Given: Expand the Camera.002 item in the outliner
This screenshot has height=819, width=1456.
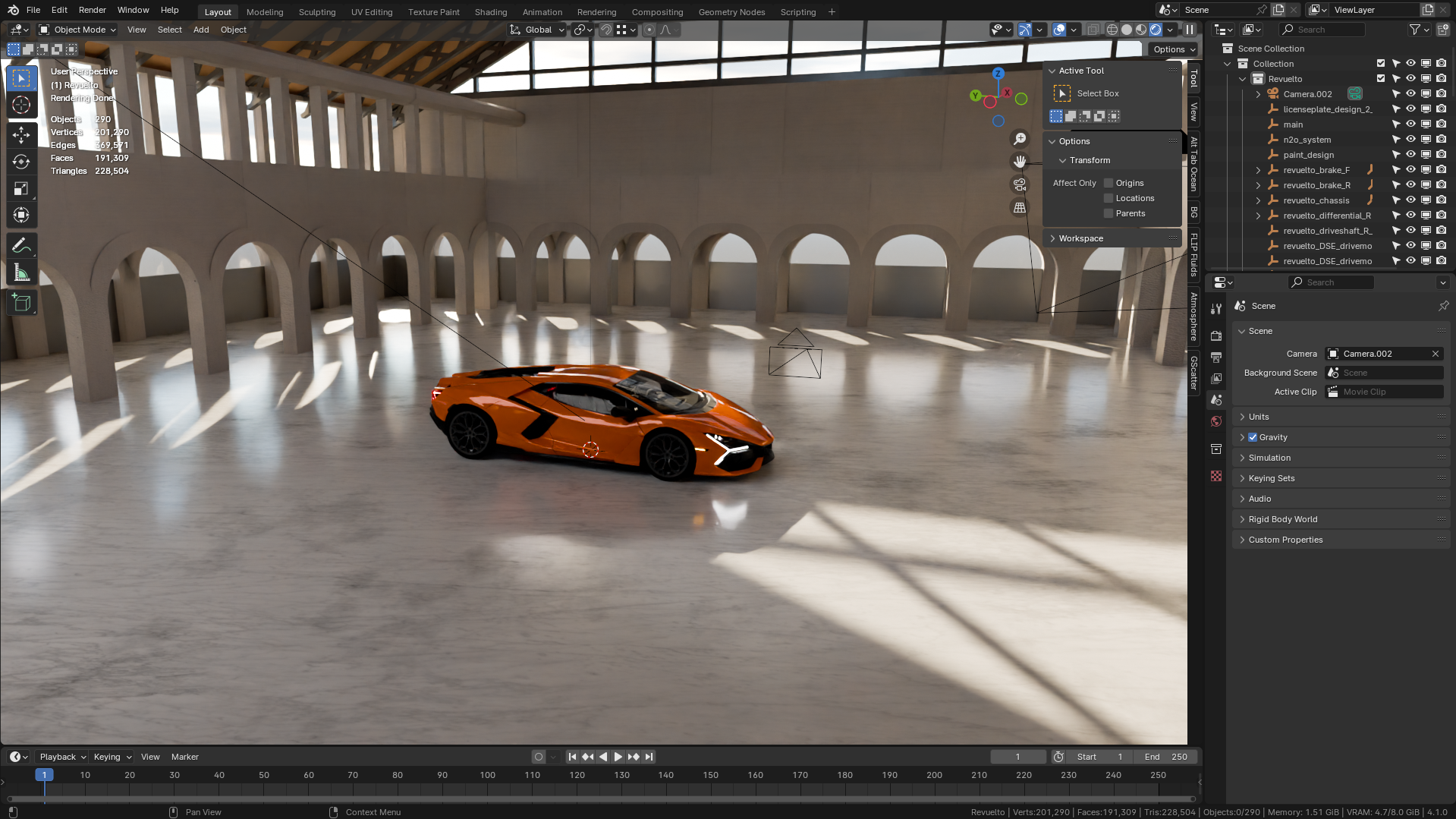Looking at the screenshot, I should (1258, 93).
